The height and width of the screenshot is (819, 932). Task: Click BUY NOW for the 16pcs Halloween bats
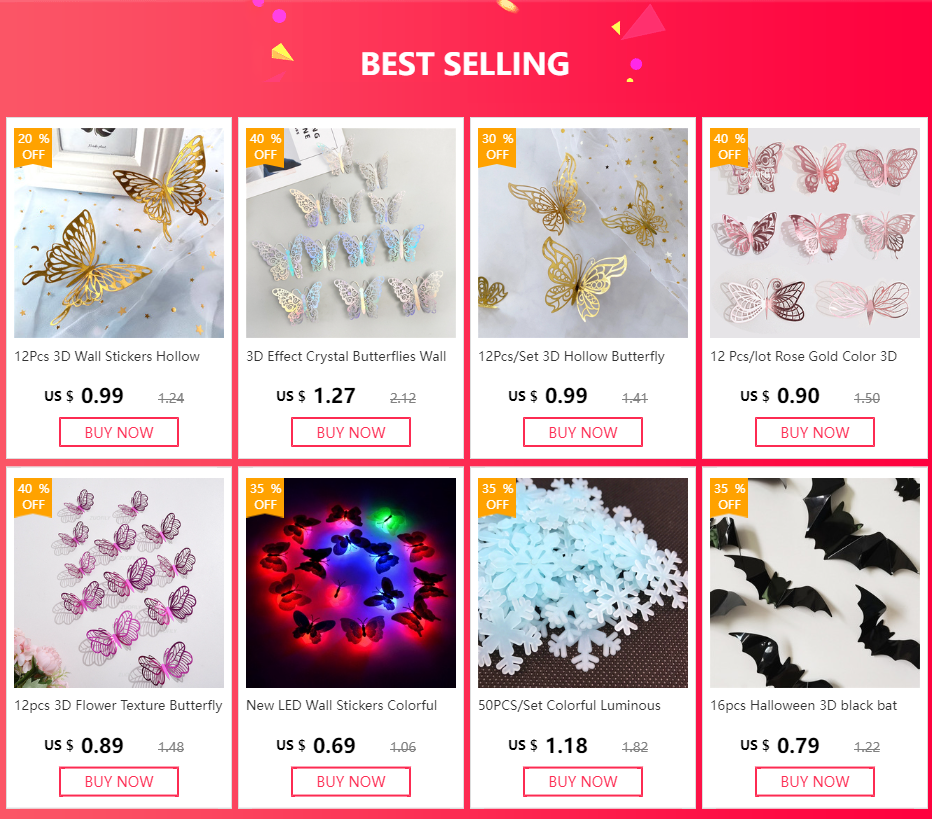click(815, 782)
